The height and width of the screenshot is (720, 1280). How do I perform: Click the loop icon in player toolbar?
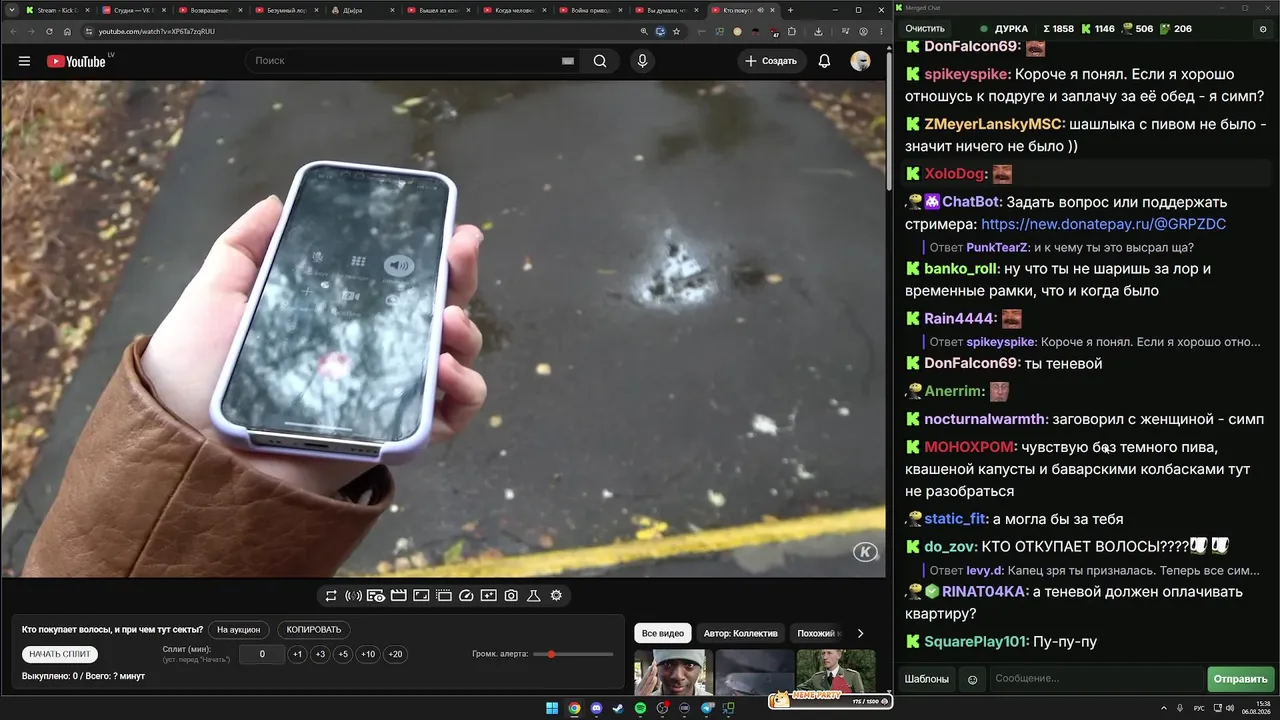331,596
